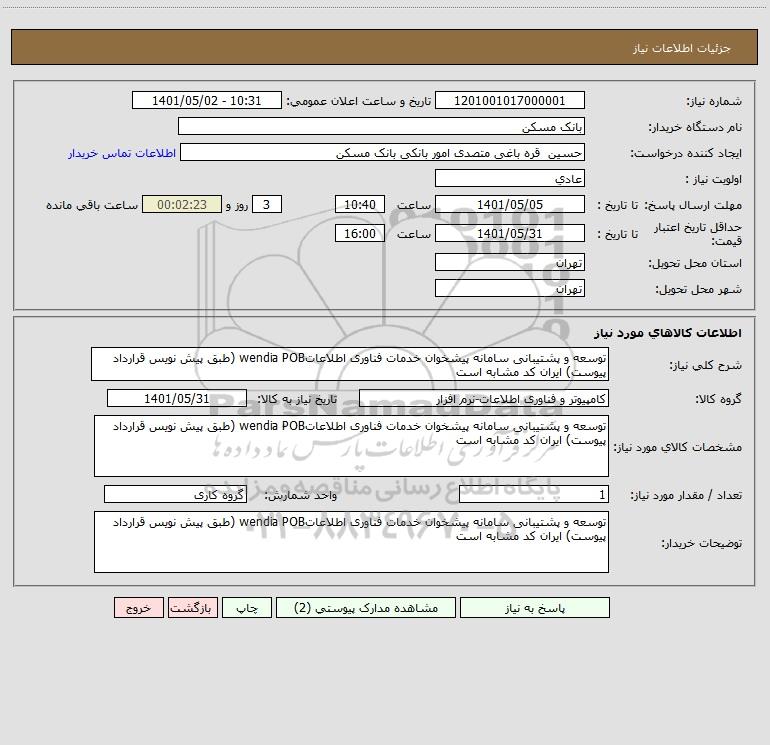Click the خروج exit button
The height and width of the screenshot is (745, 770).
pos(138,607)
